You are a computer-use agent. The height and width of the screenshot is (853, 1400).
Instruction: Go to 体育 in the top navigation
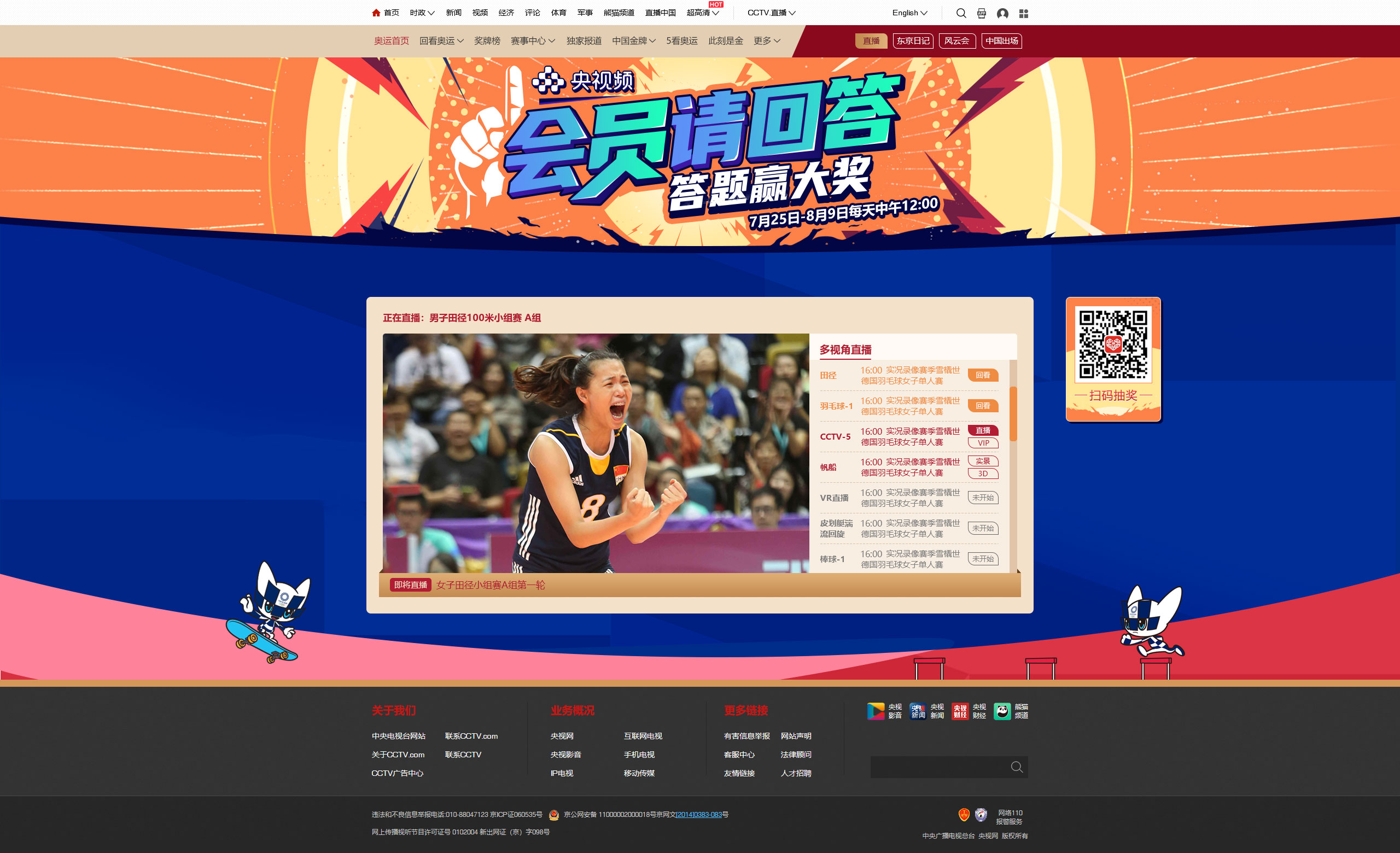tap(558, 13)
